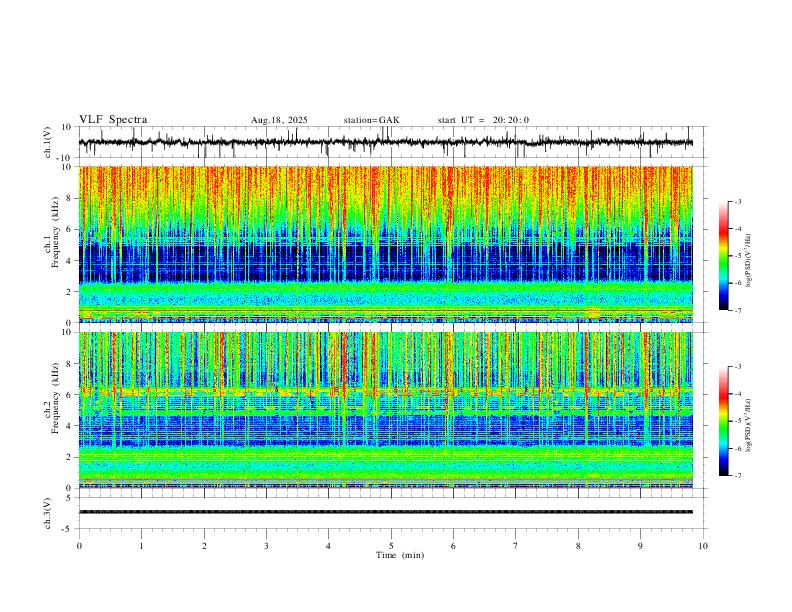Viewport: 792px width, 612px height.
Task: Click the ch.1 voltage waveform trace
Action: [386, 142]
